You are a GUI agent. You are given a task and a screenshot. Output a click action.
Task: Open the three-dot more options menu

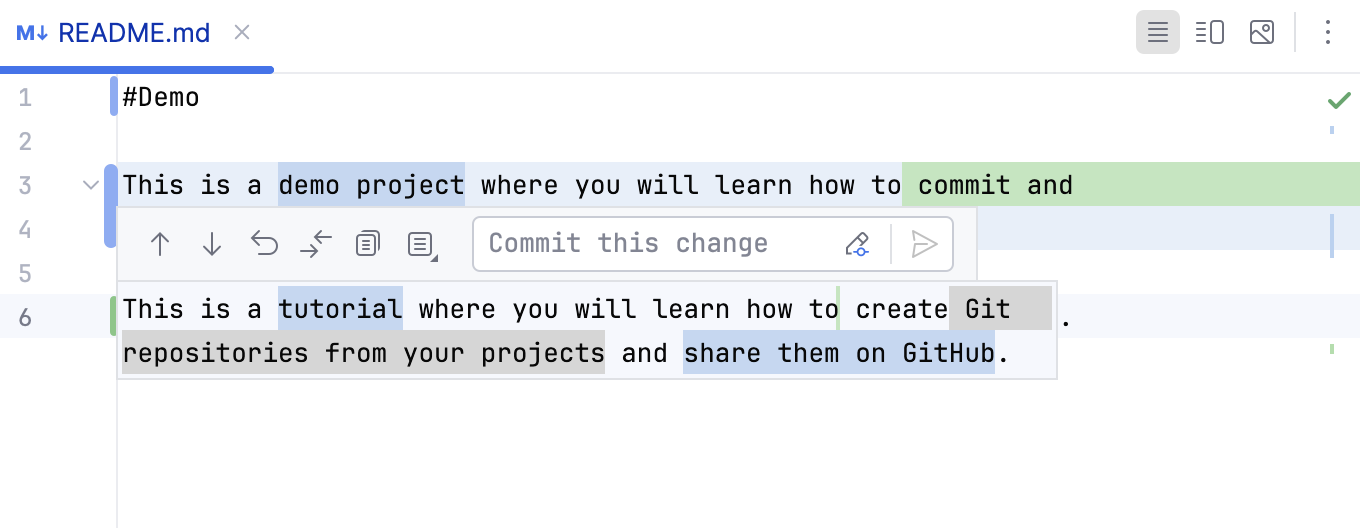[x=1328, y=33]
